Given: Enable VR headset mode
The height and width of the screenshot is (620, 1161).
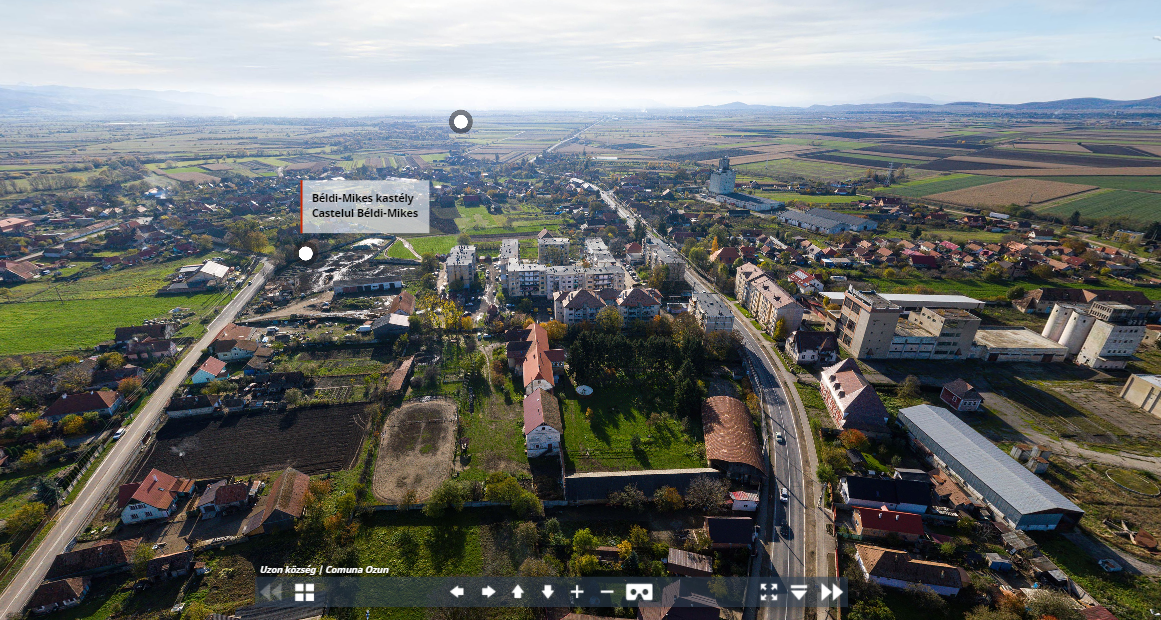Looking at the screenshot, I should point(639,592).
